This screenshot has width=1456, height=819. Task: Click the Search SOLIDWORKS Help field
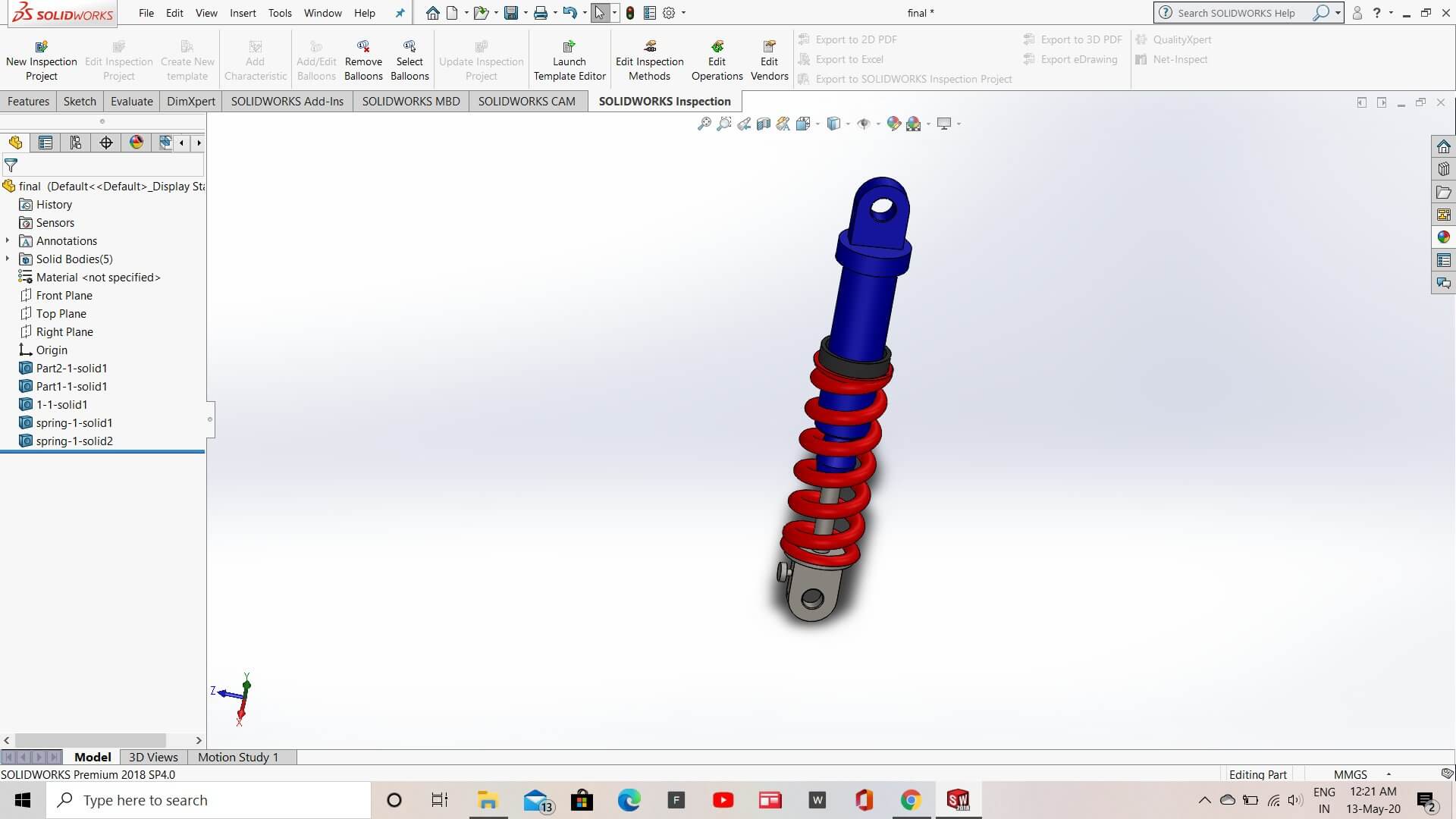point(1236,13)
